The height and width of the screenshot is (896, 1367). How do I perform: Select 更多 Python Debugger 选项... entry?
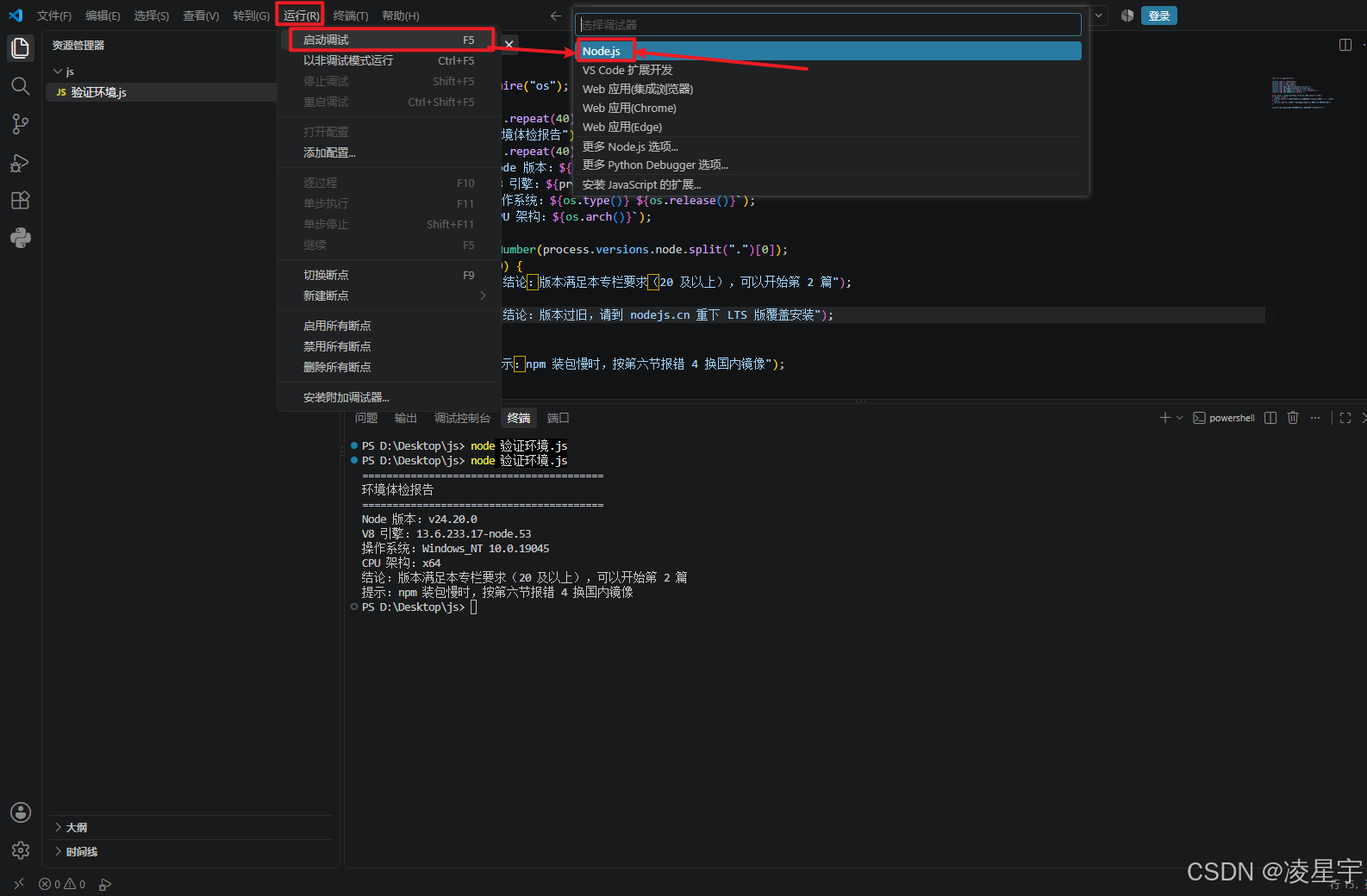click(828, 165)
